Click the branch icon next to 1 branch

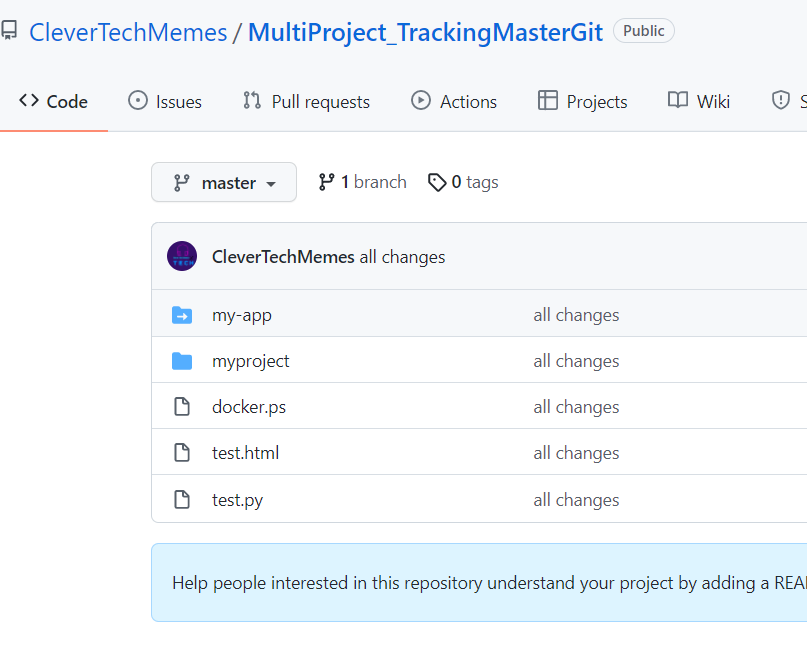[326, 182]
